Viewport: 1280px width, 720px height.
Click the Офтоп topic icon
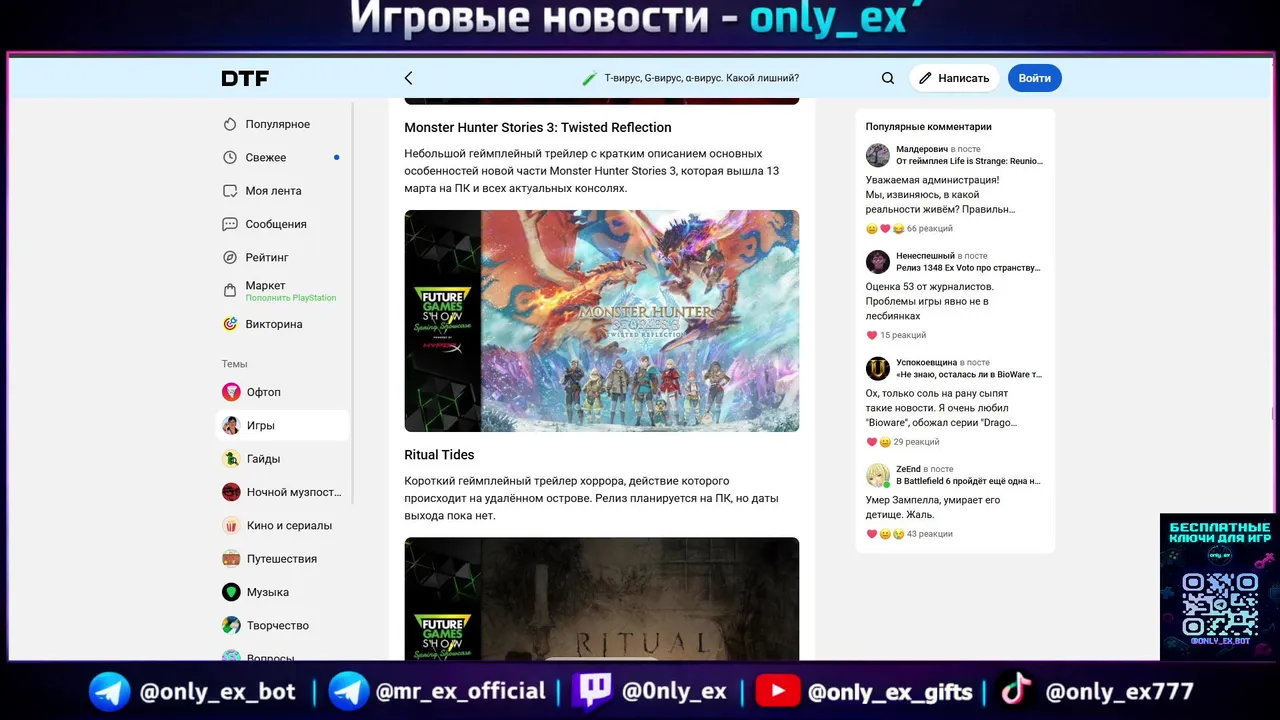pyautogui.click(x=231, y=392)
